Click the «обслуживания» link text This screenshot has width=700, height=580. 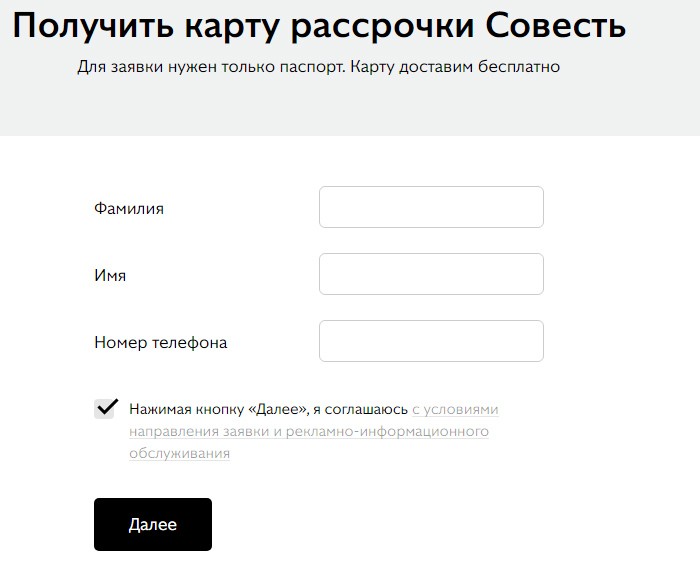(x=179, y=453)
